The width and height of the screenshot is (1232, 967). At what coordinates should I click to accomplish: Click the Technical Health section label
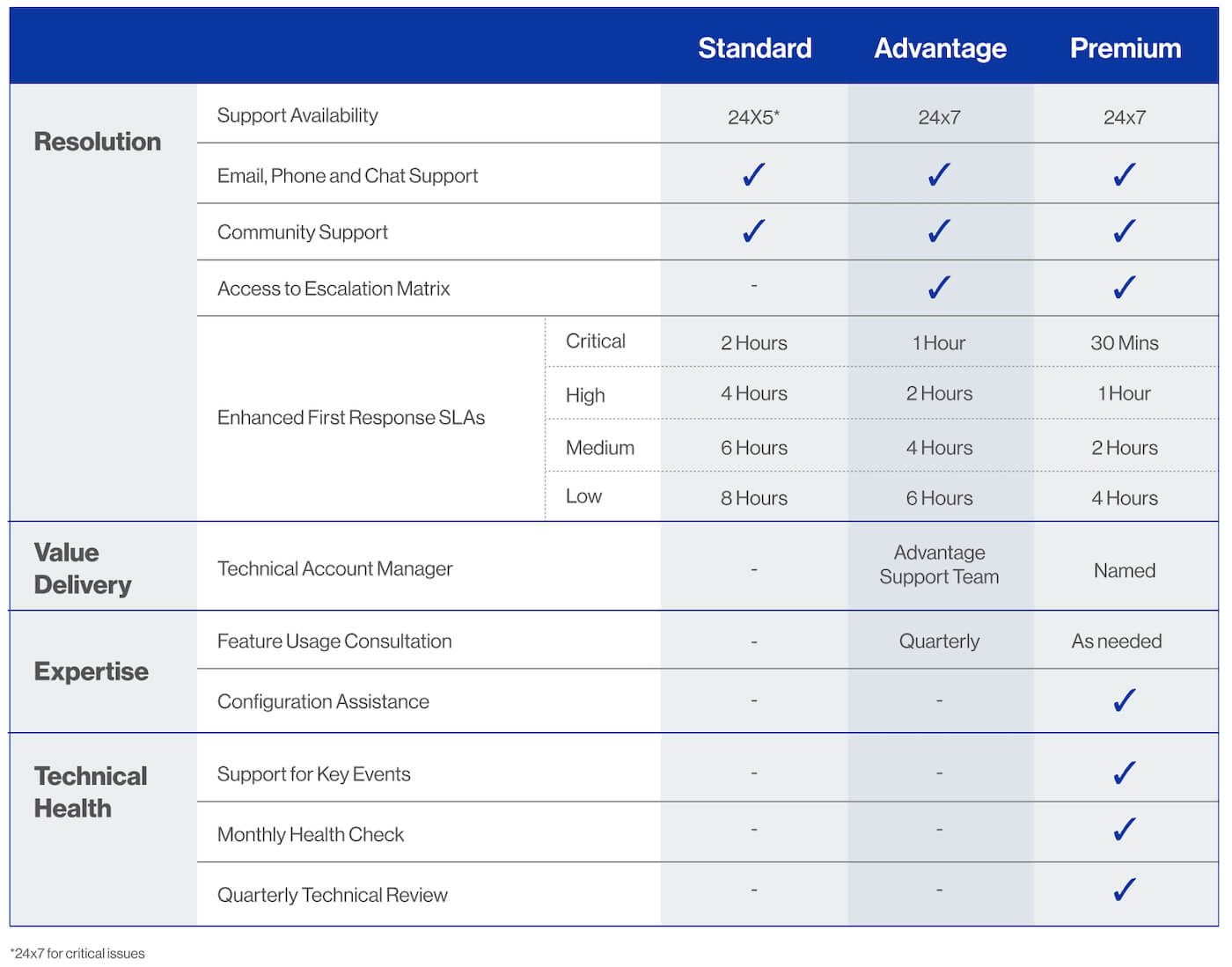tap(91, 792)
